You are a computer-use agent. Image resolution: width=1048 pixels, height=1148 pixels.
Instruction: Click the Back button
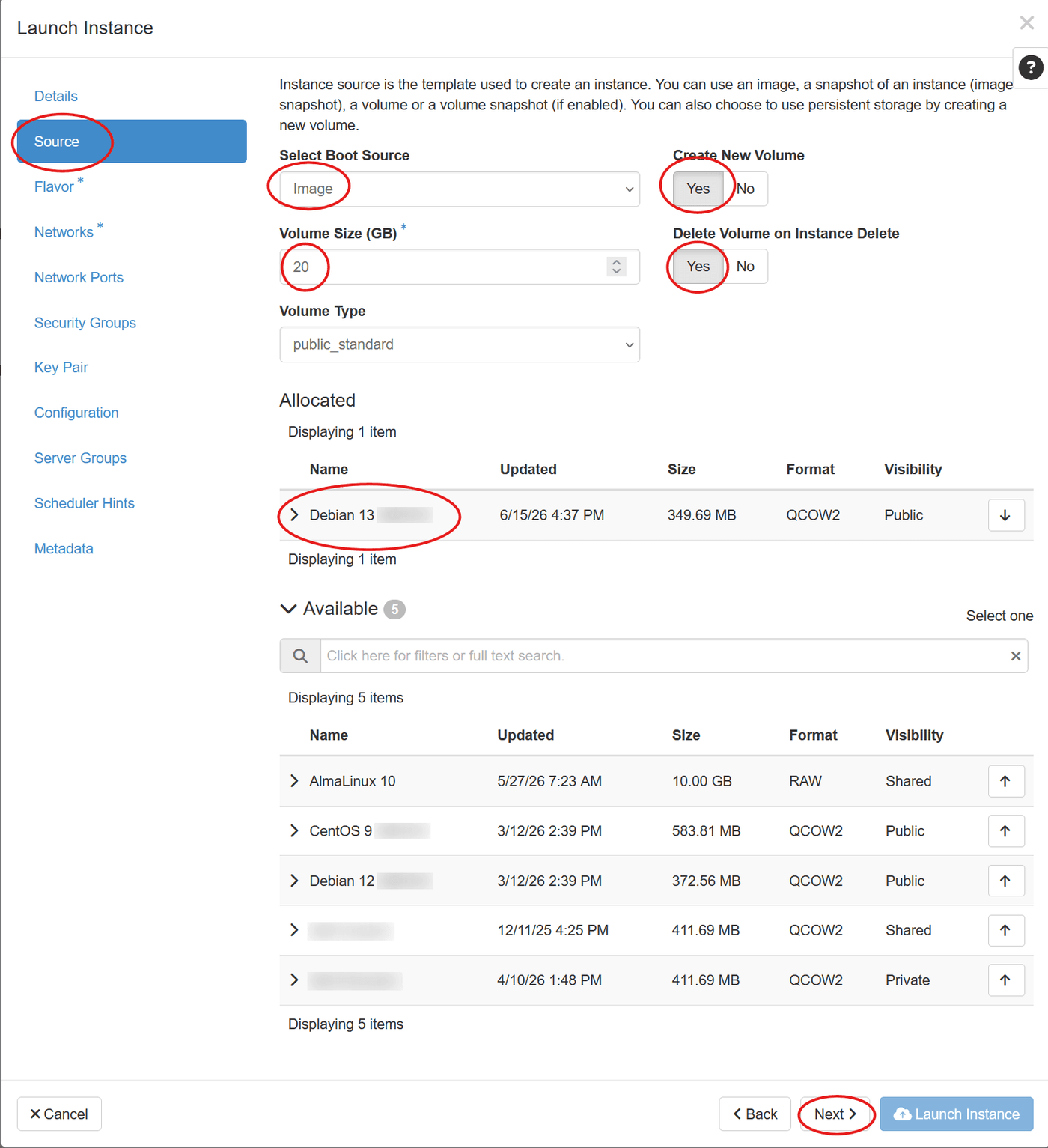point(755,1114)
